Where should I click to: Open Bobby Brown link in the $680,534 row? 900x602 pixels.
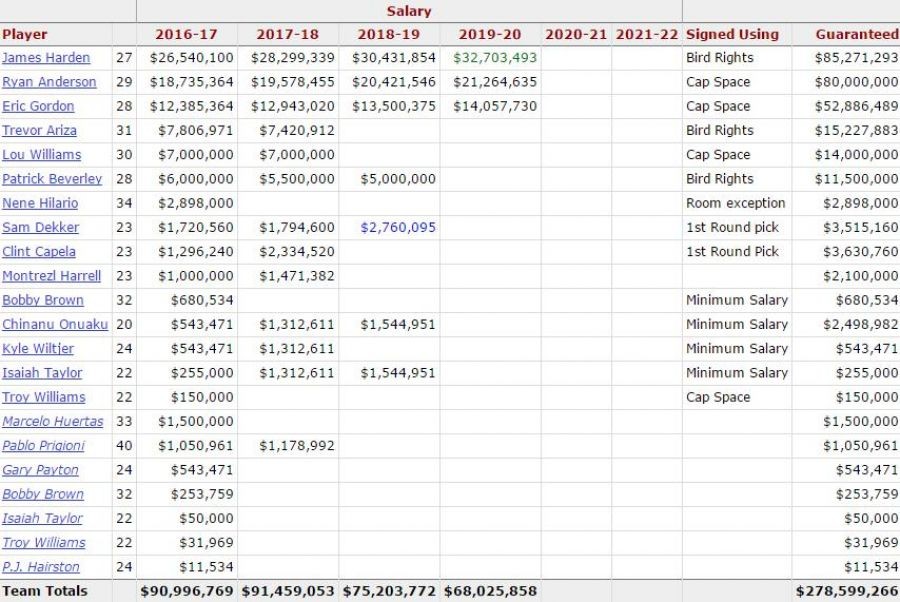(42, 300)
